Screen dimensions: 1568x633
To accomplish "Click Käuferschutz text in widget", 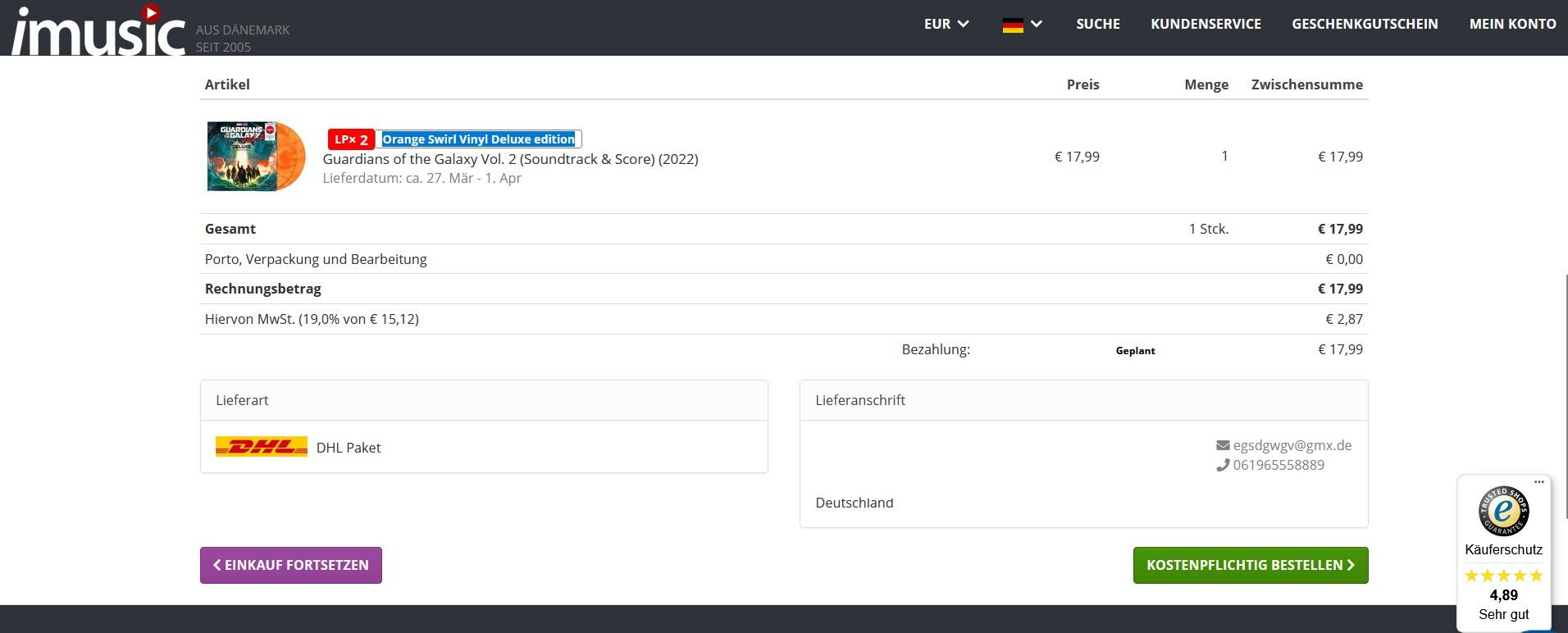I will point(1503,549).
